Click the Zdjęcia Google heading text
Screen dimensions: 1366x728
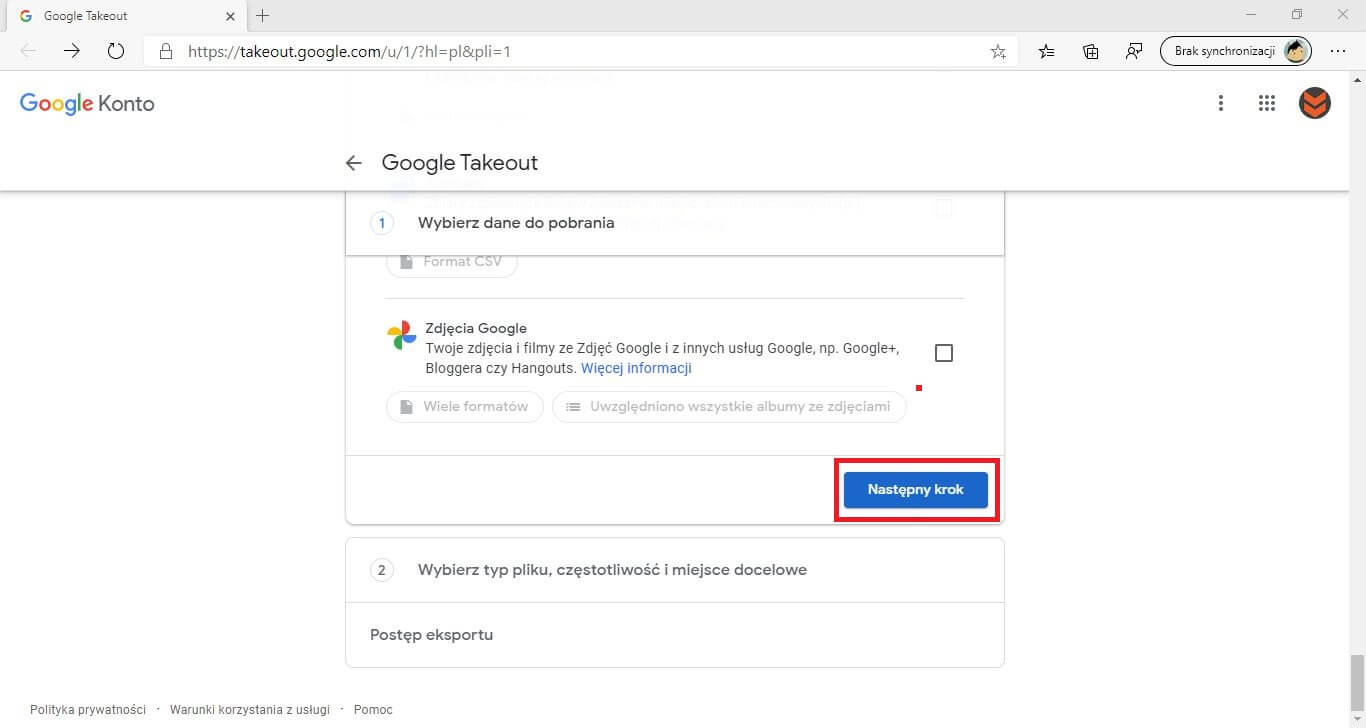(x=476, y=328)
